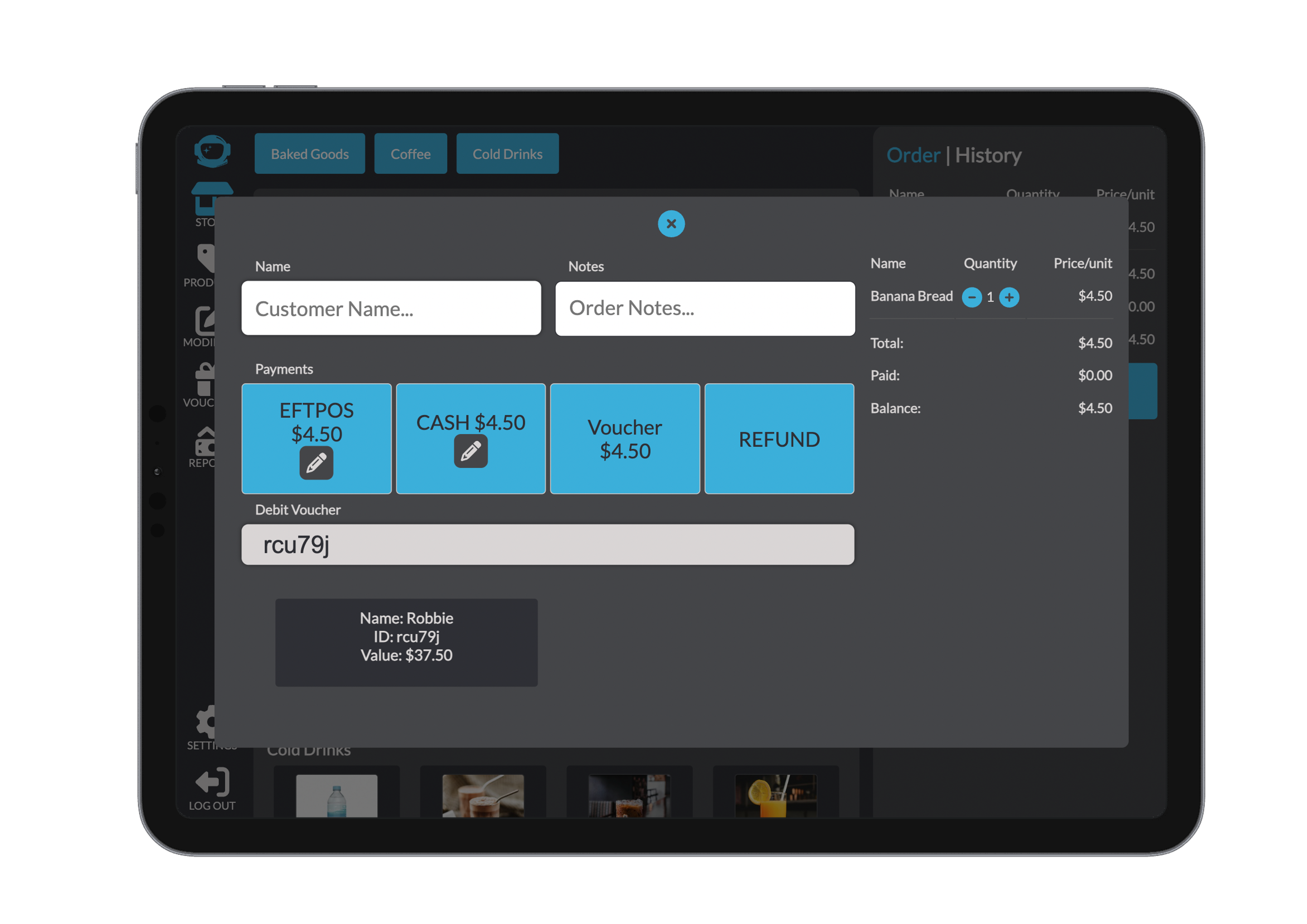Select the Baked Goods category tab
Image resolution: width=1307 pixels, height=924 pixels.
[x=310, y=154]
